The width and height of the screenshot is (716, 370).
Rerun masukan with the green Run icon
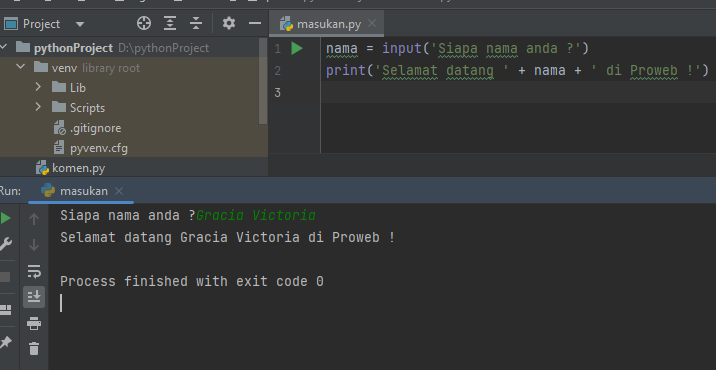pos(5,218)
